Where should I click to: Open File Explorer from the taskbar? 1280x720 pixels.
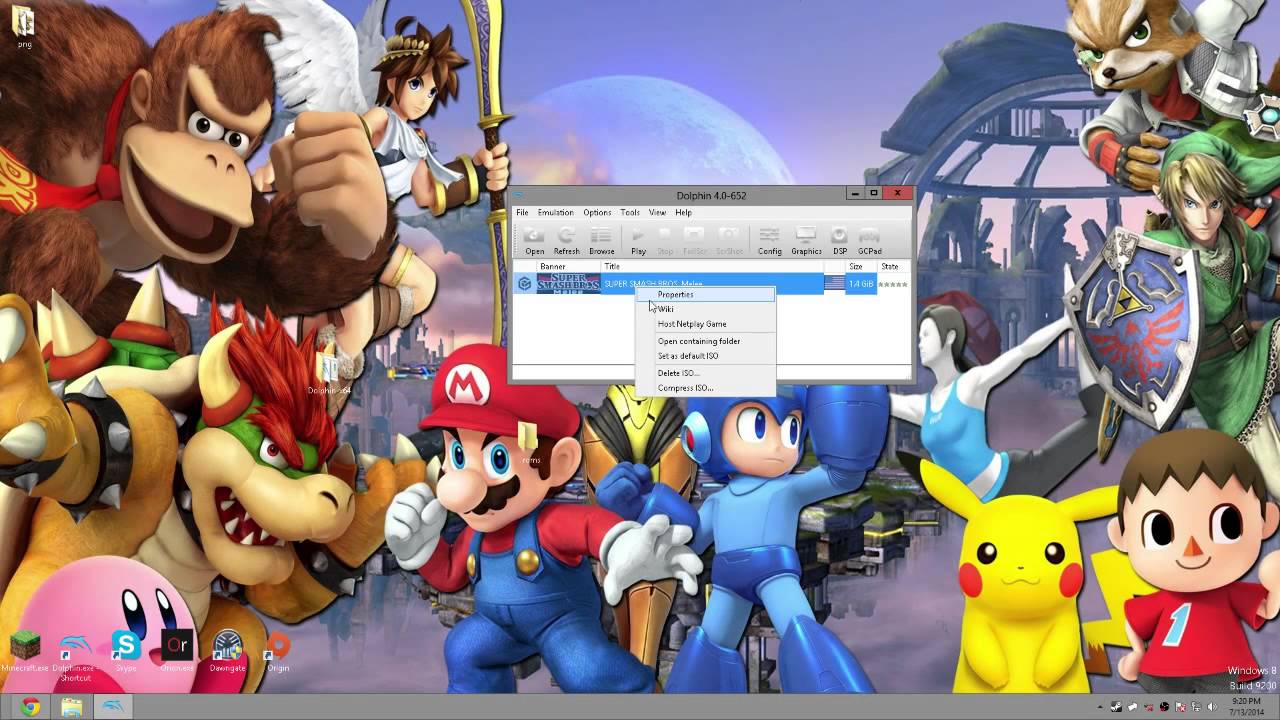pos(71,707)
